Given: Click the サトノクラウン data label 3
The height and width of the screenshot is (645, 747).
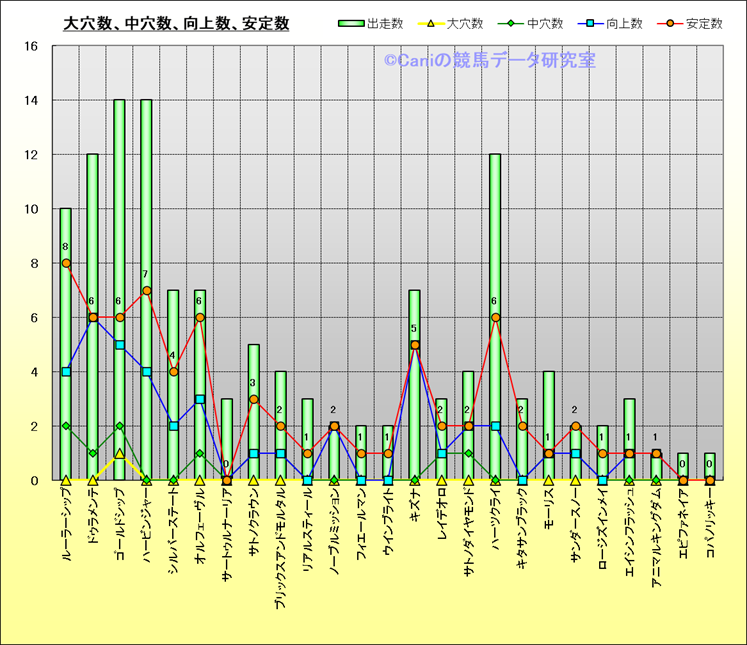Looking at the screenshot, I should (x=253, y=383).
